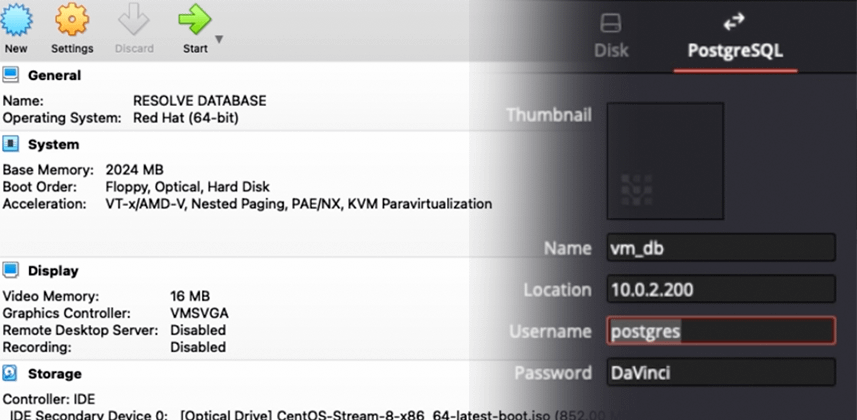Image resolution: width=857 pixels, height=420 pixels.
Task: Click the Storage disk icon
Action: 10,373
